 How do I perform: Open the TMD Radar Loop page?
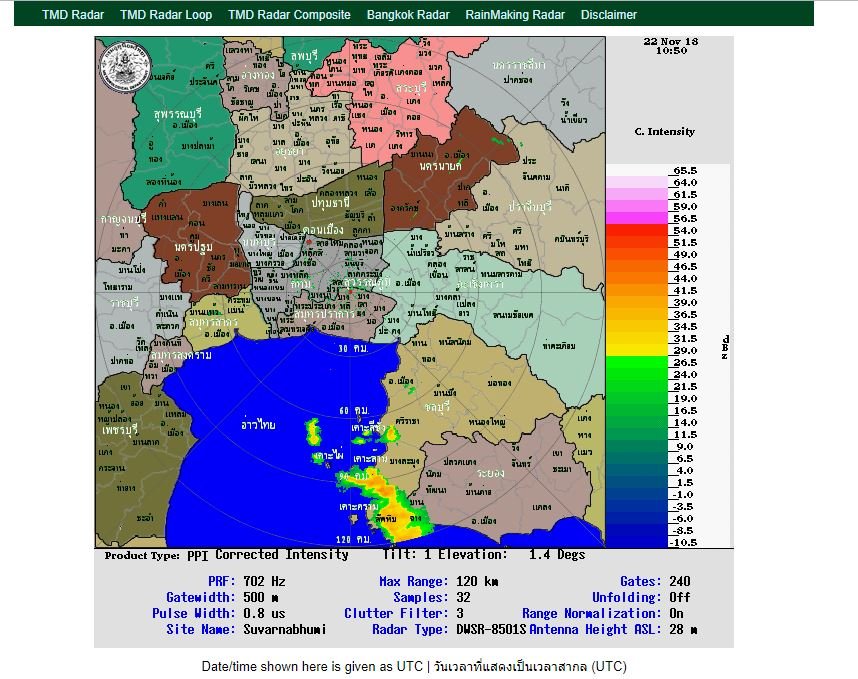(166, 15)
